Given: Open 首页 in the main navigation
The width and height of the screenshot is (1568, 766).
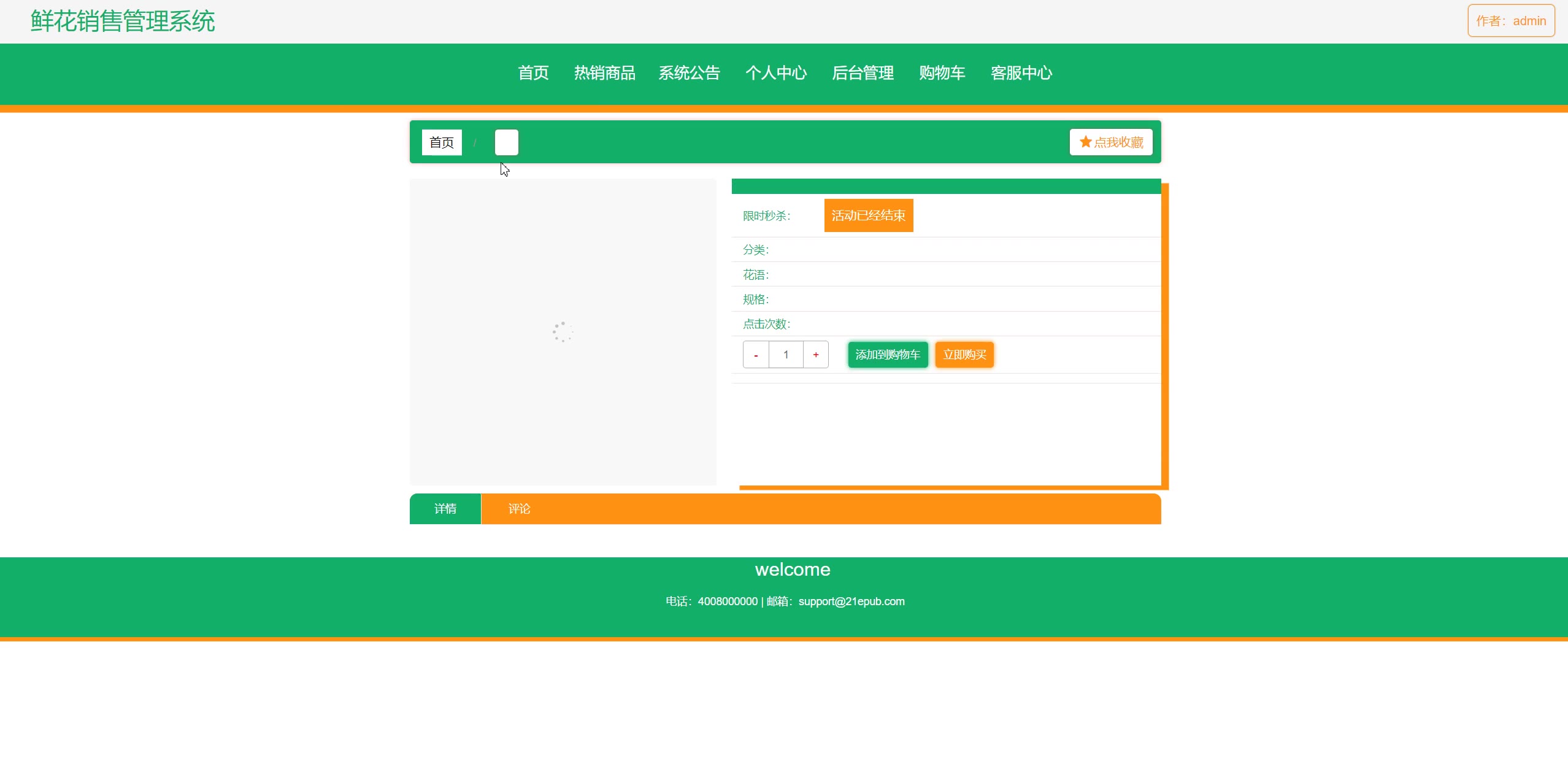Looking at the screenshot, I should 533,73.
